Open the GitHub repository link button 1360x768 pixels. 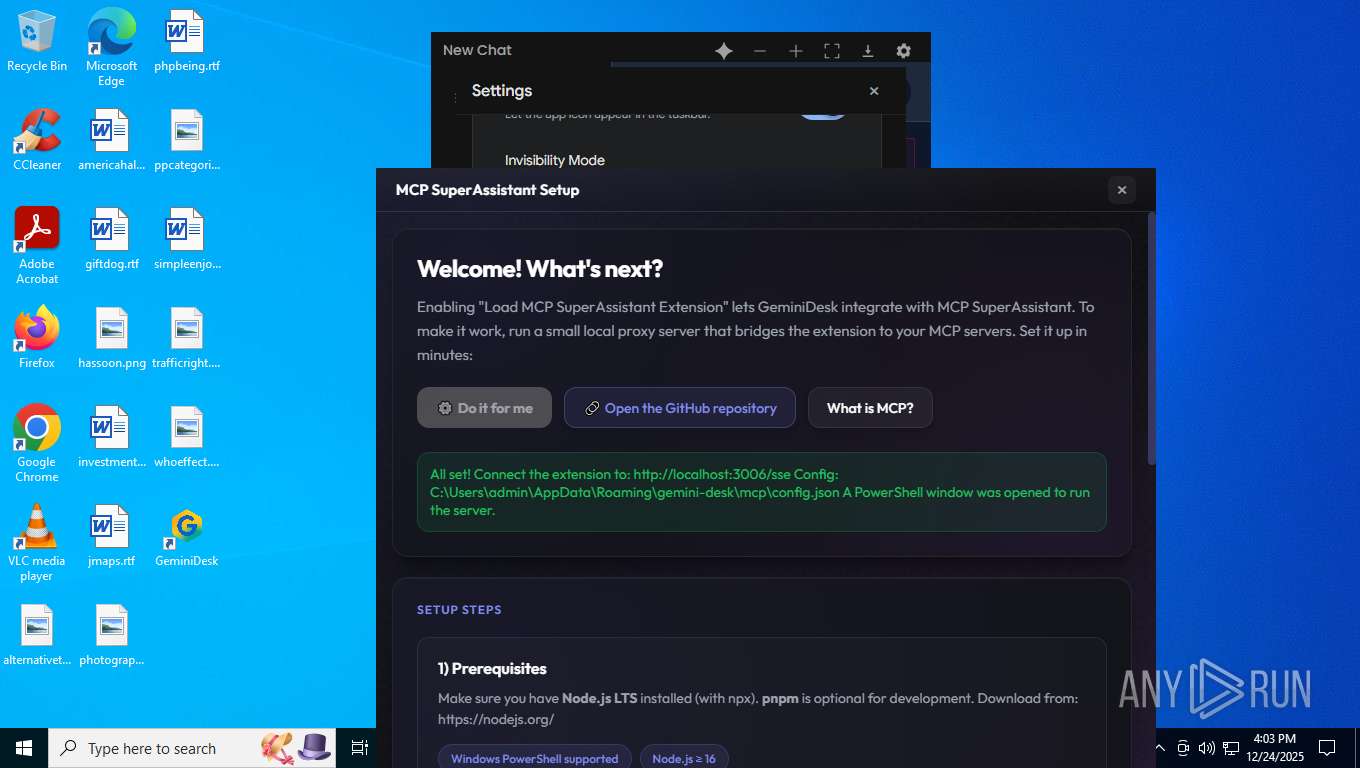click(x=680, y=408)
